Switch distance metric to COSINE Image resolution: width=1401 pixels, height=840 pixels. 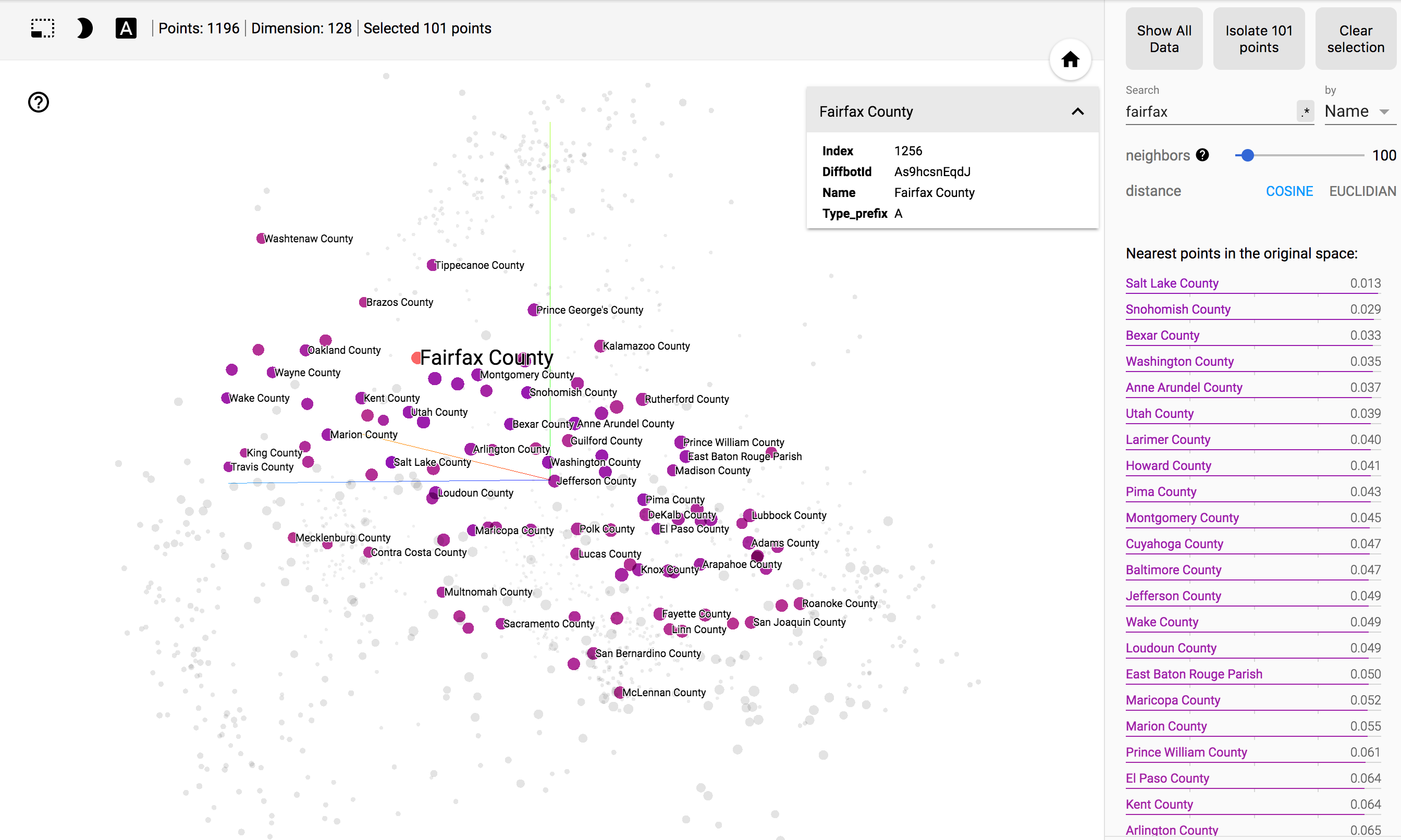[x=1289, y=191]
